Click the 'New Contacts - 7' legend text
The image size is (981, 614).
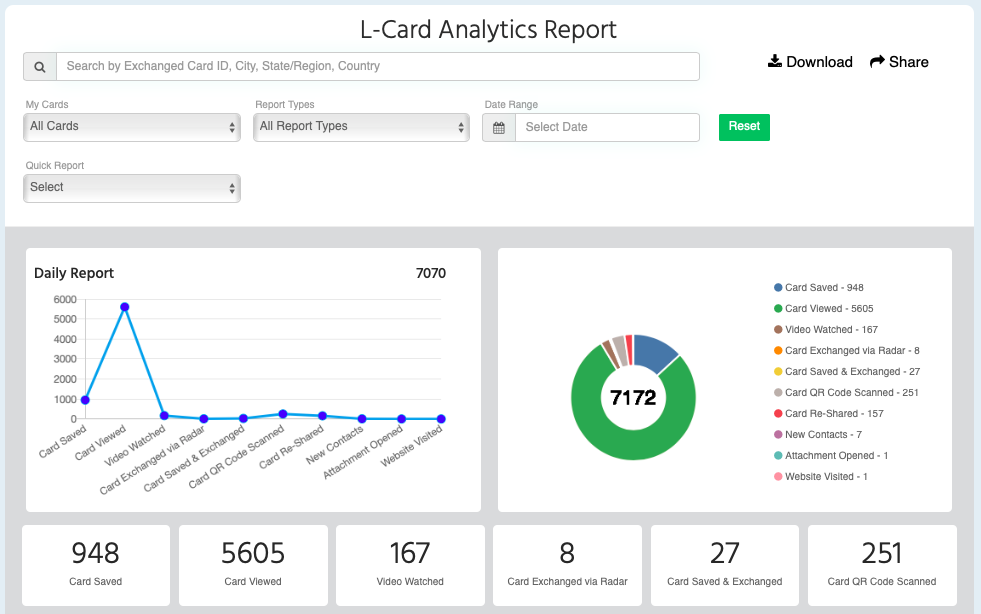823,434
